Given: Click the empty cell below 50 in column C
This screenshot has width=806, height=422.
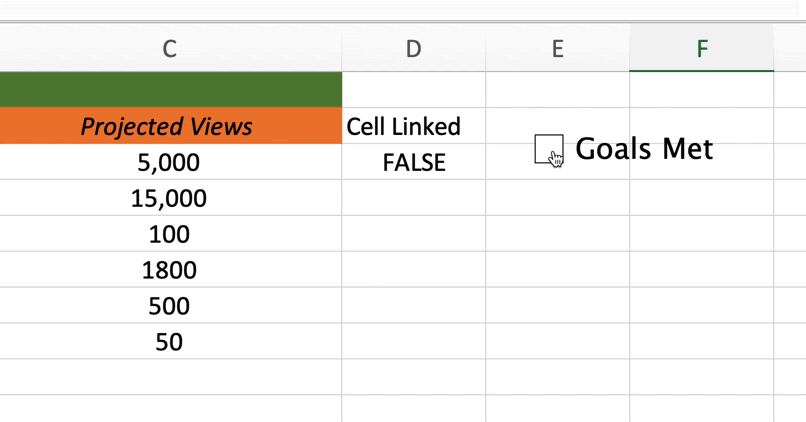Looking at the screenshot, I should [170, 378].
